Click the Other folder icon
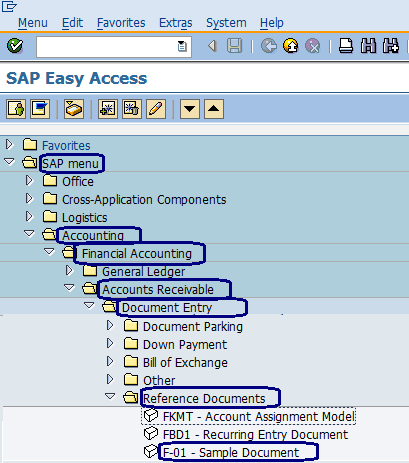Viewport: 409px width, 463px height. [131, 379]
